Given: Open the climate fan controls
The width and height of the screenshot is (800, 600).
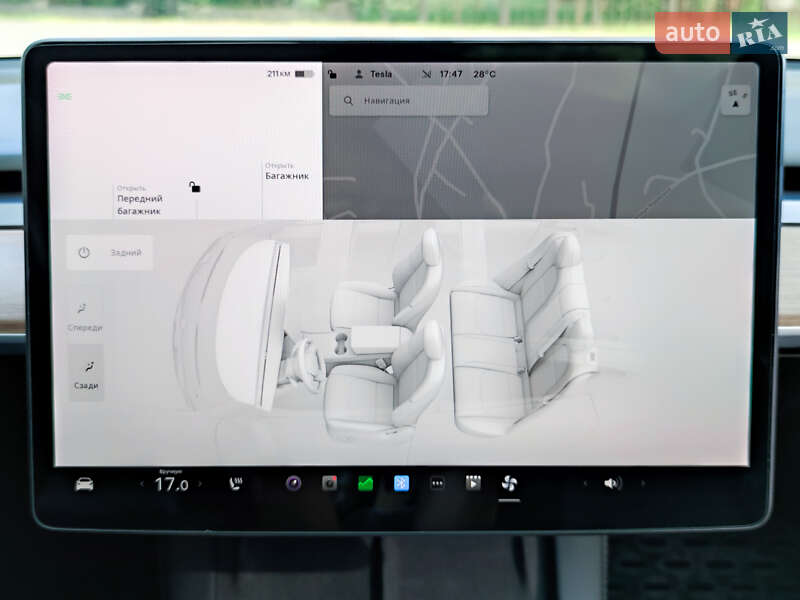Looking at the screenshot, I should click(510, 485).
